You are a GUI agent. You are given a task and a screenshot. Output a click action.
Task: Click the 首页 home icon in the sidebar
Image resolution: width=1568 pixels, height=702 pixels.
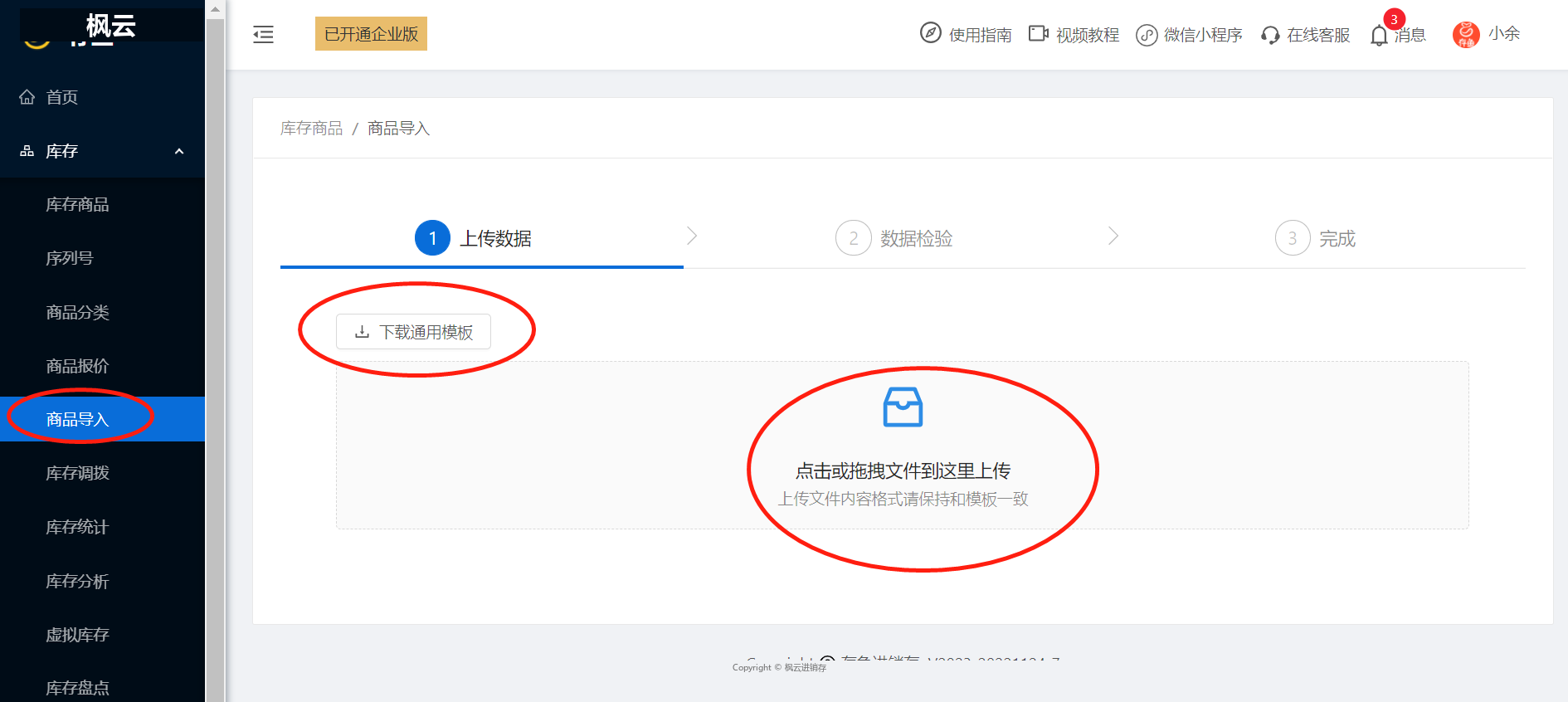click(27, 97)
